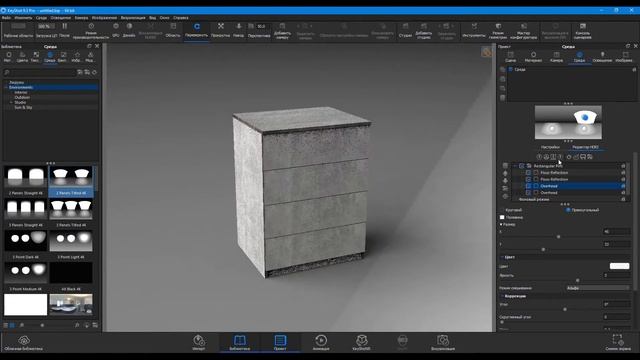This screenshot has height=360, width=640.
Task: Open the Help (Справка) menu
Action: (x=181, y=18)
